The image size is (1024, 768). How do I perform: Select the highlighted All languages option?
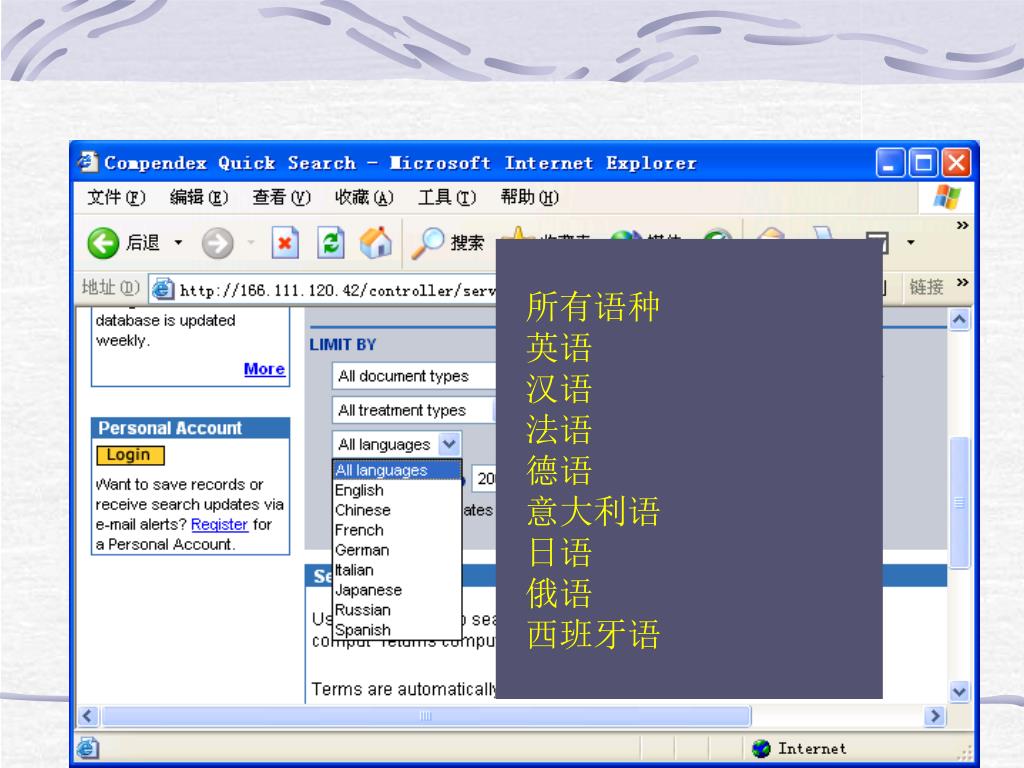point(396,470)
